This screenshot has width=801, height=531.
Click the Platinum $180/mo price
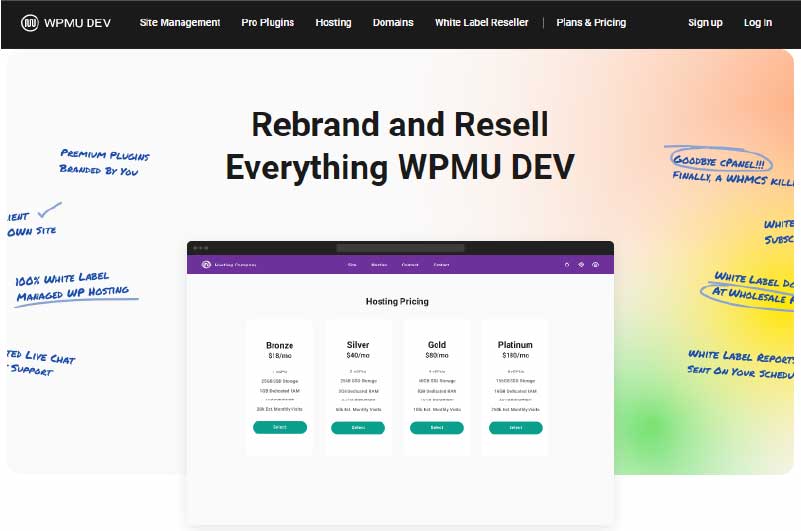coord(515,355)
